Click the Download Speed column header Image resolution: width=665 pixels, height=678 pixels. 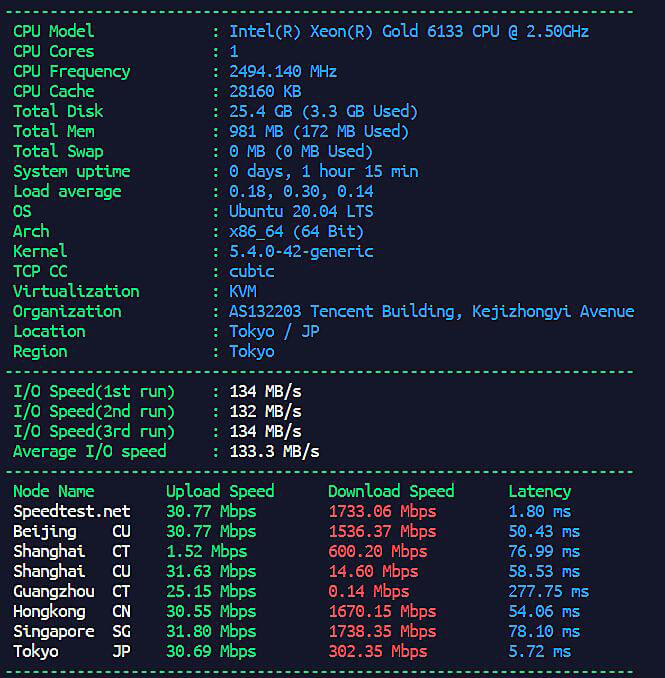coord(391,491)
